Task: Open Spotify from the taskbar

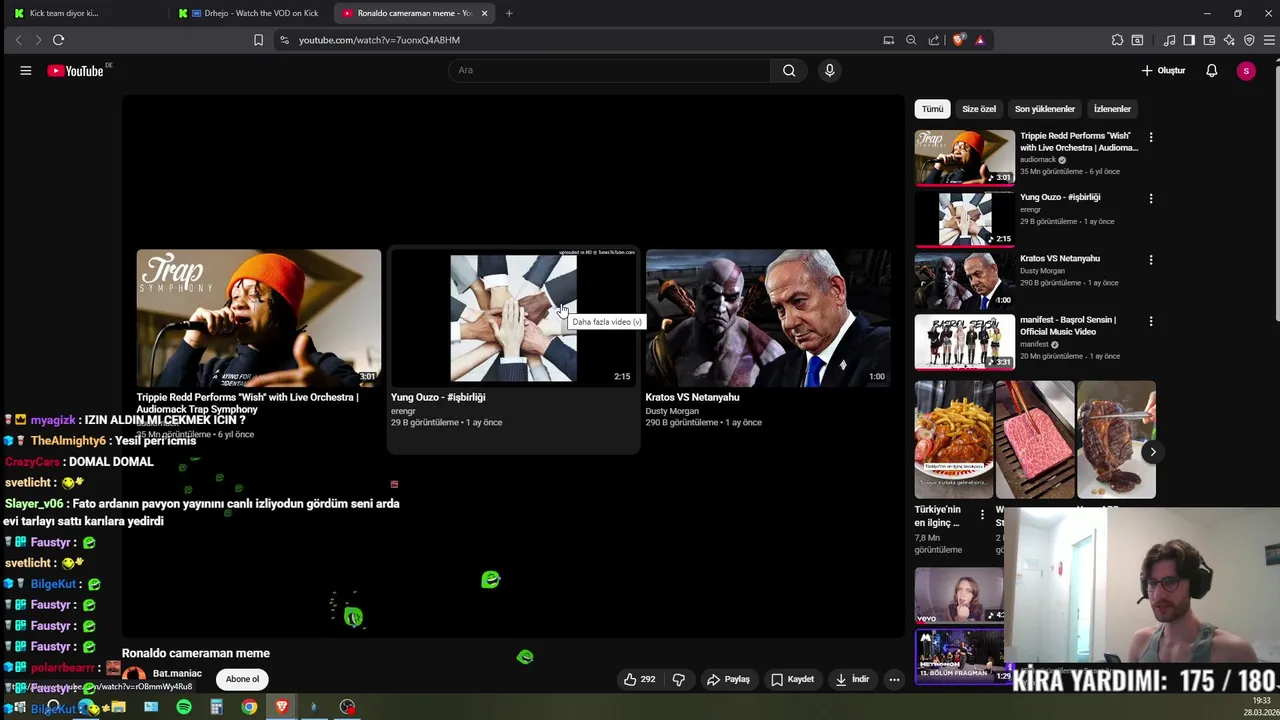Action: 184,707
